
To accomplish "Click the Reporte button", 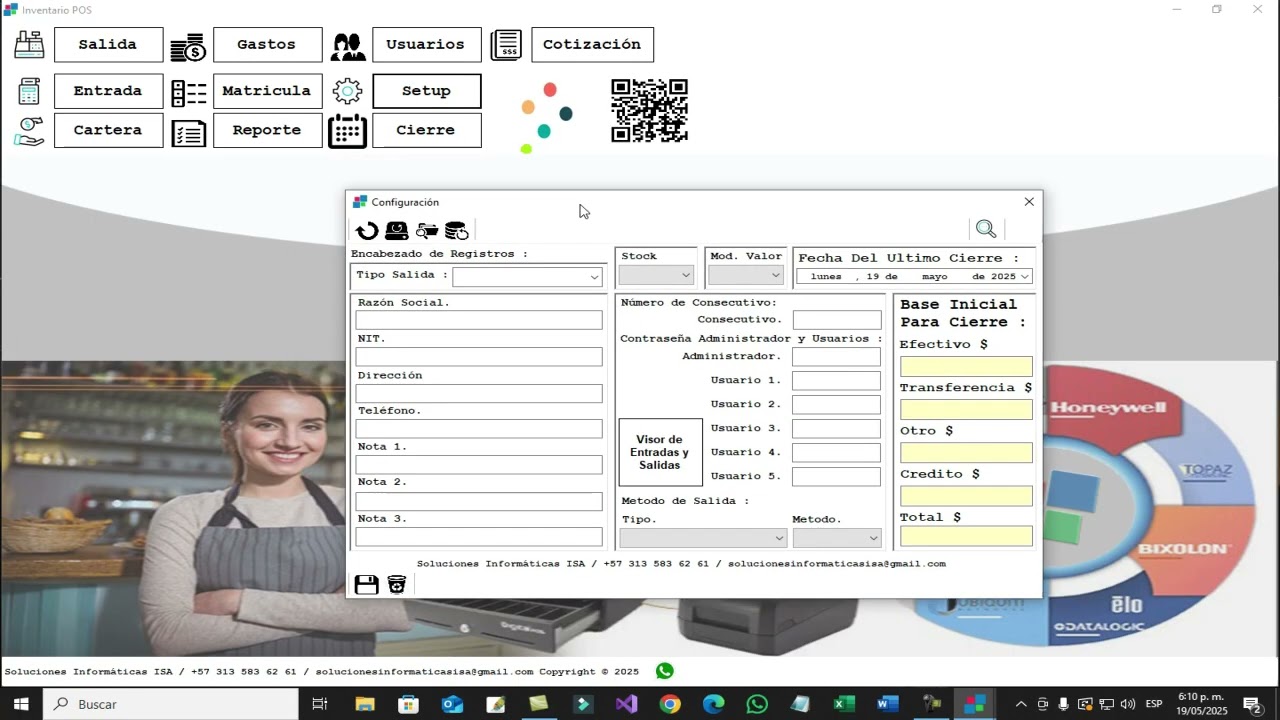I will [x=267, y=130].
